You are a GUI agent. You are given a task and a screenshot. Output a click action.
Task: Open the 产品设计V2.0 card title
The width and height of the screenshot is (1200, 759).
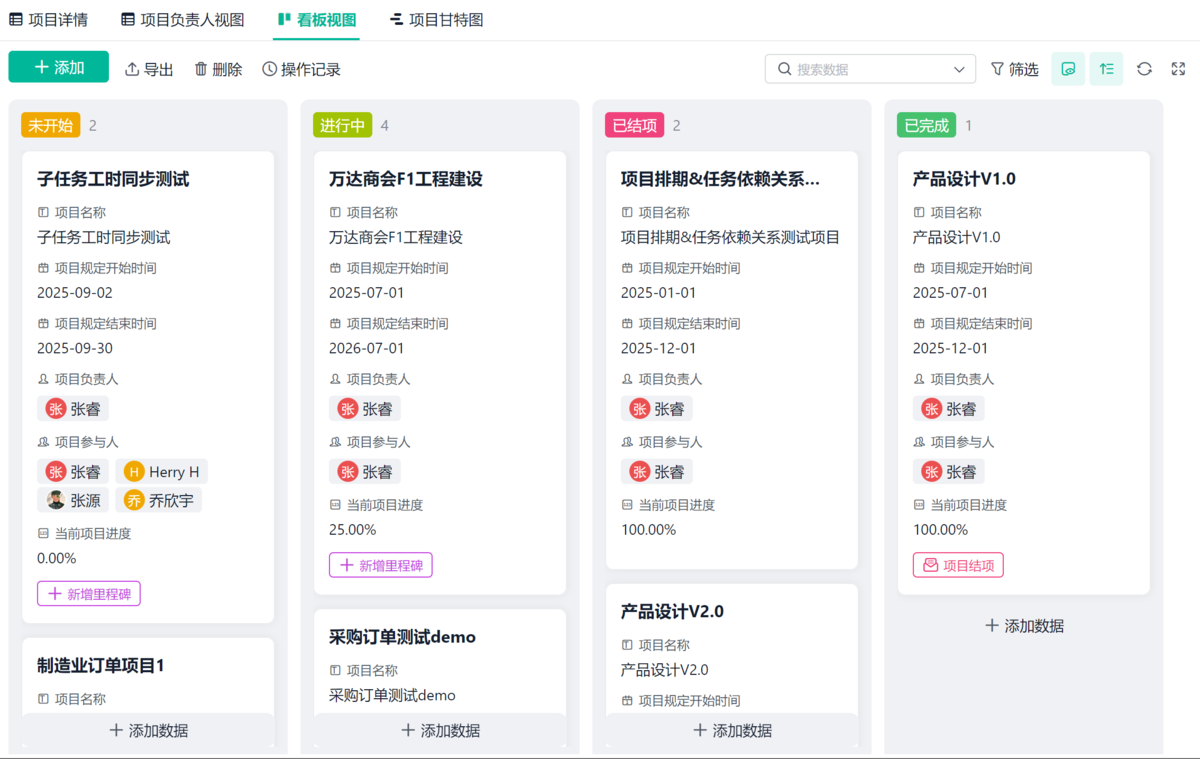(672, 611)
